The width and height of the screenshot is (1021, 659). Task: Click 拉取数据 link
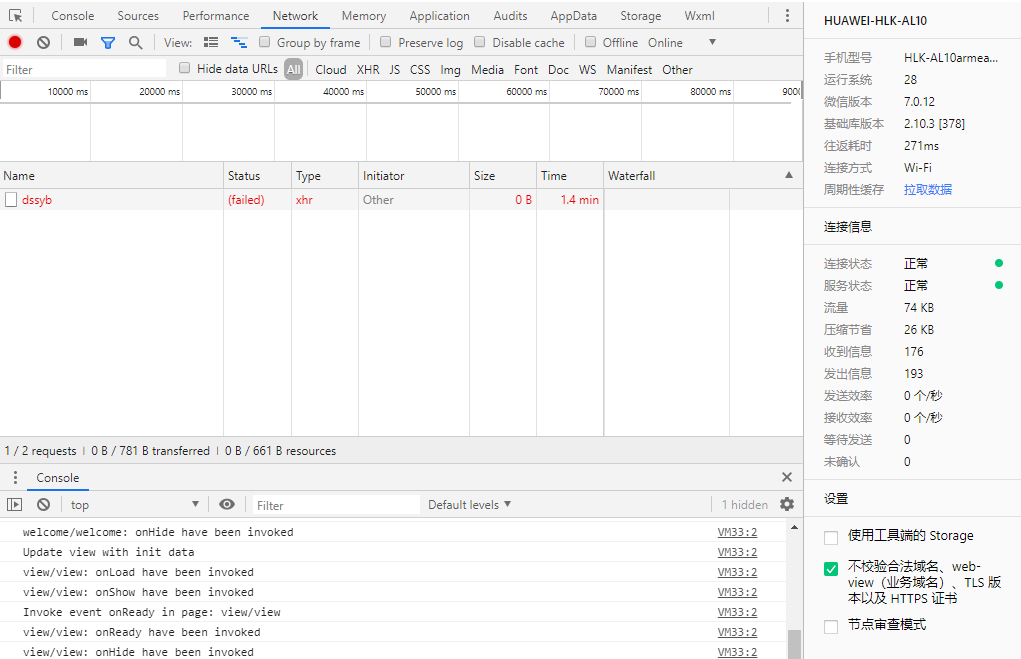(928, 189)
